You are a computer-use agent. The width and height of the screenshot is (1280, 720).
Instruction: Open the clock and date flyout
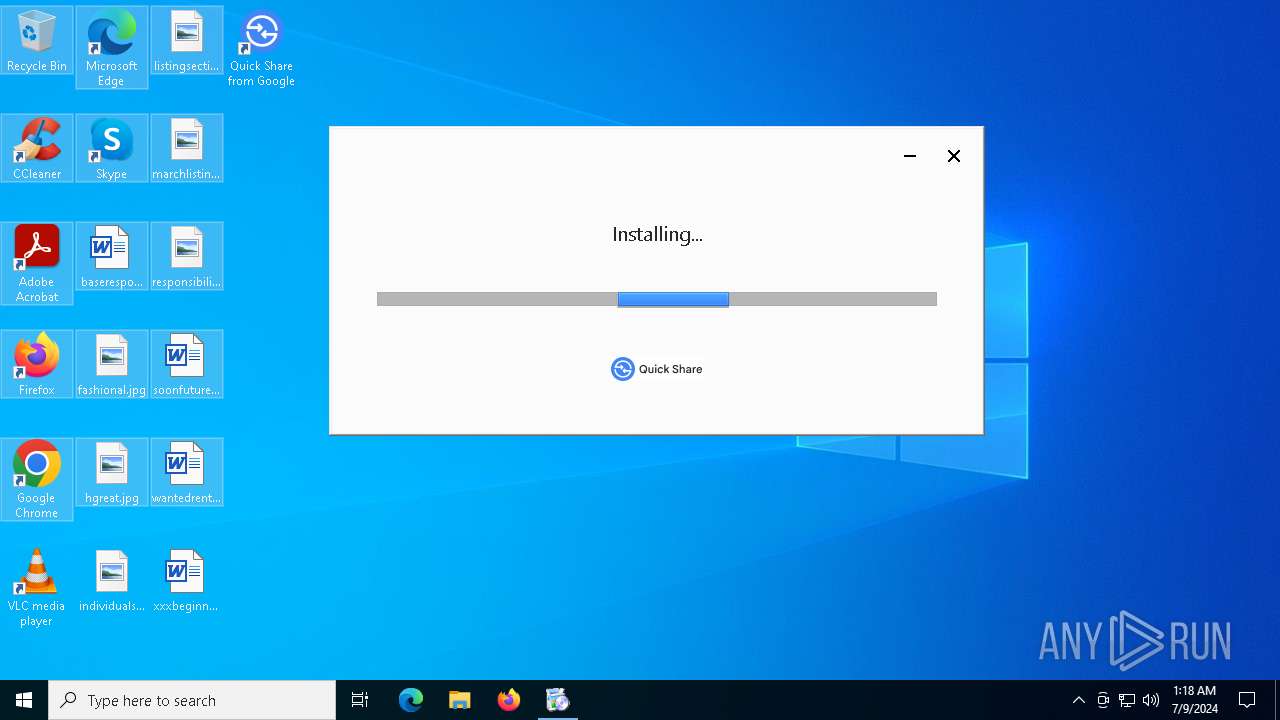[1195, 700]
